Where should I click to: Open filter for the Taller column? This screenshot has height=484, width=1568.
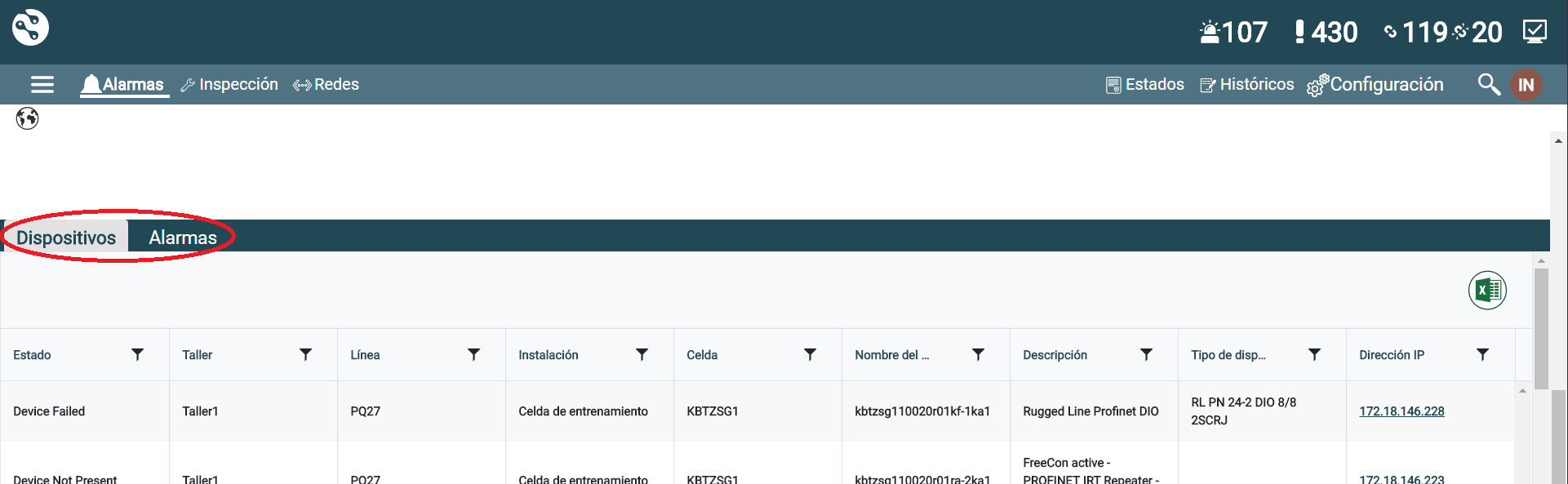click(x=306, y=354)
